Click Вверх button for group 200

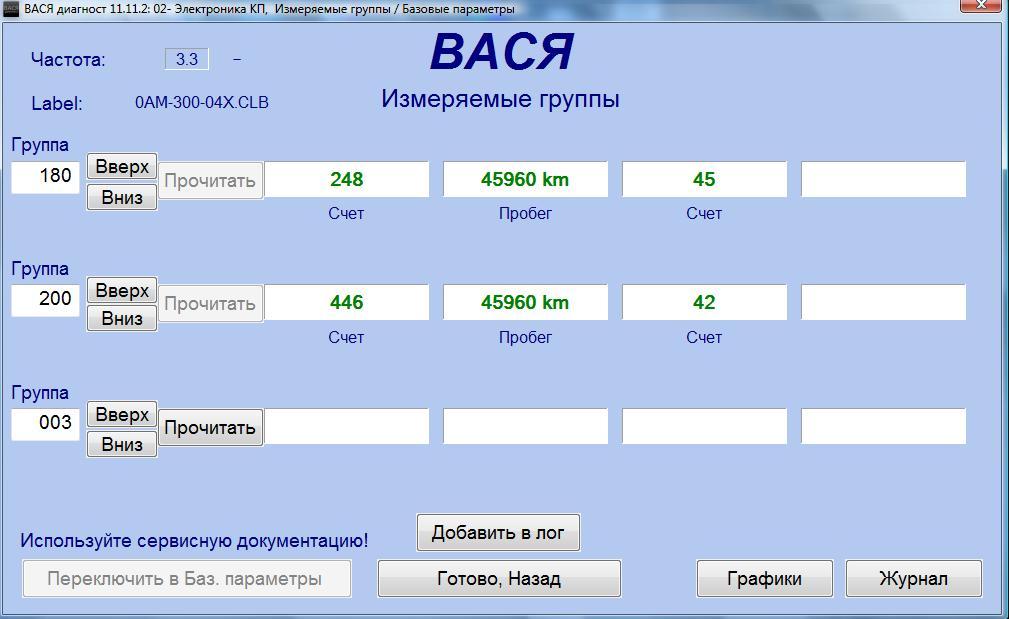point(122,291)
